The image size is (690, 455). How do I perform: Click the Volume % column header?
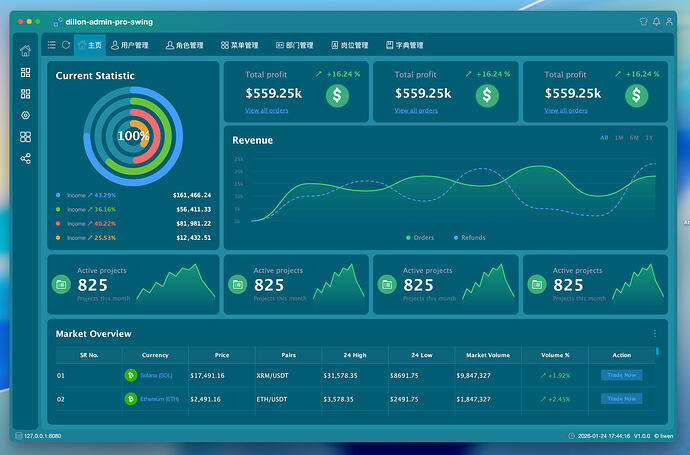pos(555,355)
